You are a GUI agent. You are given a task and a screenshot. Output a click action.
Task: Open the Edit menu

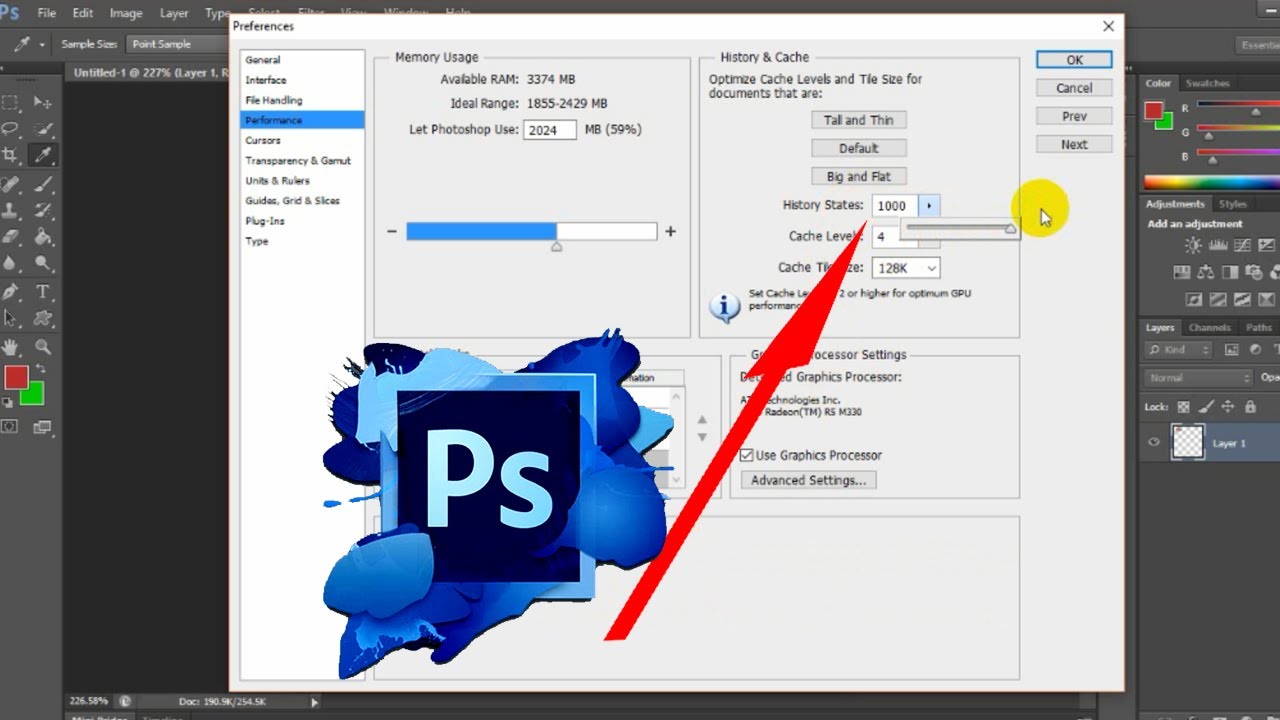83,14
